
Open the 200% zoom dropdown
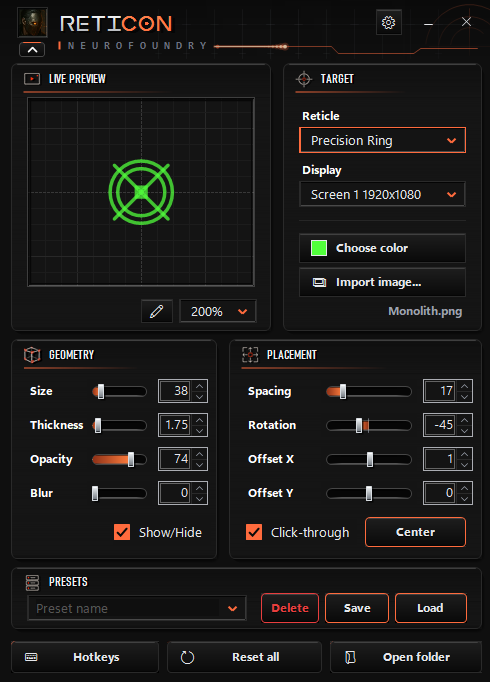[x=218, y=311]
